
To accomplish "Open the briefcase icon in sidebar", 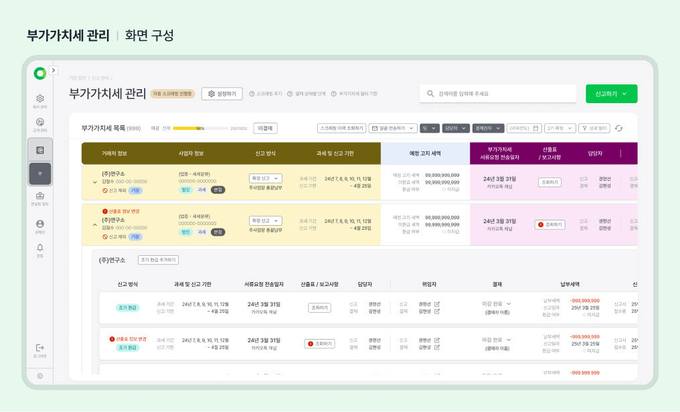I will (x=40, y=196).
